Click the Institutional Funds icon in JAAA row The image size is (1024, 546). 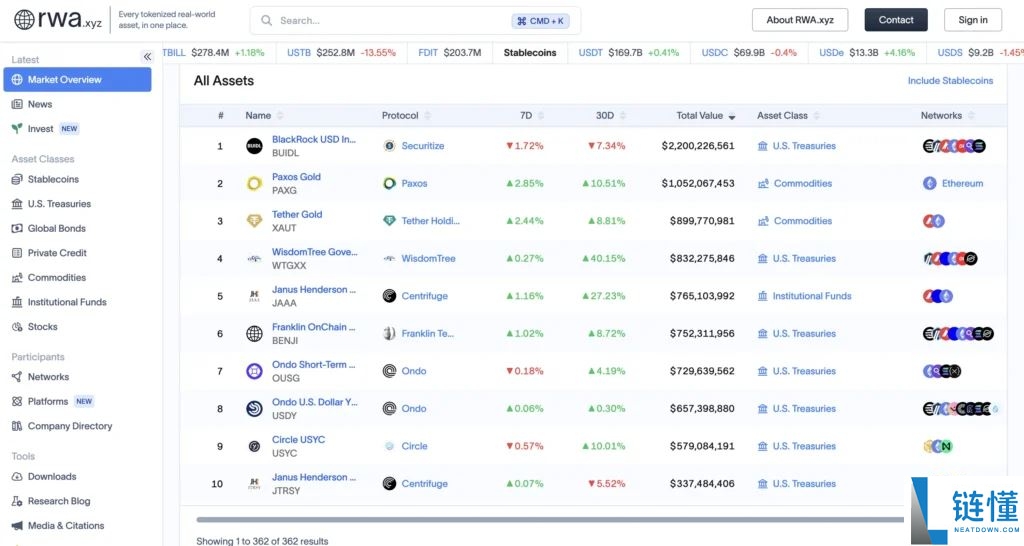(x=762, y=296)
